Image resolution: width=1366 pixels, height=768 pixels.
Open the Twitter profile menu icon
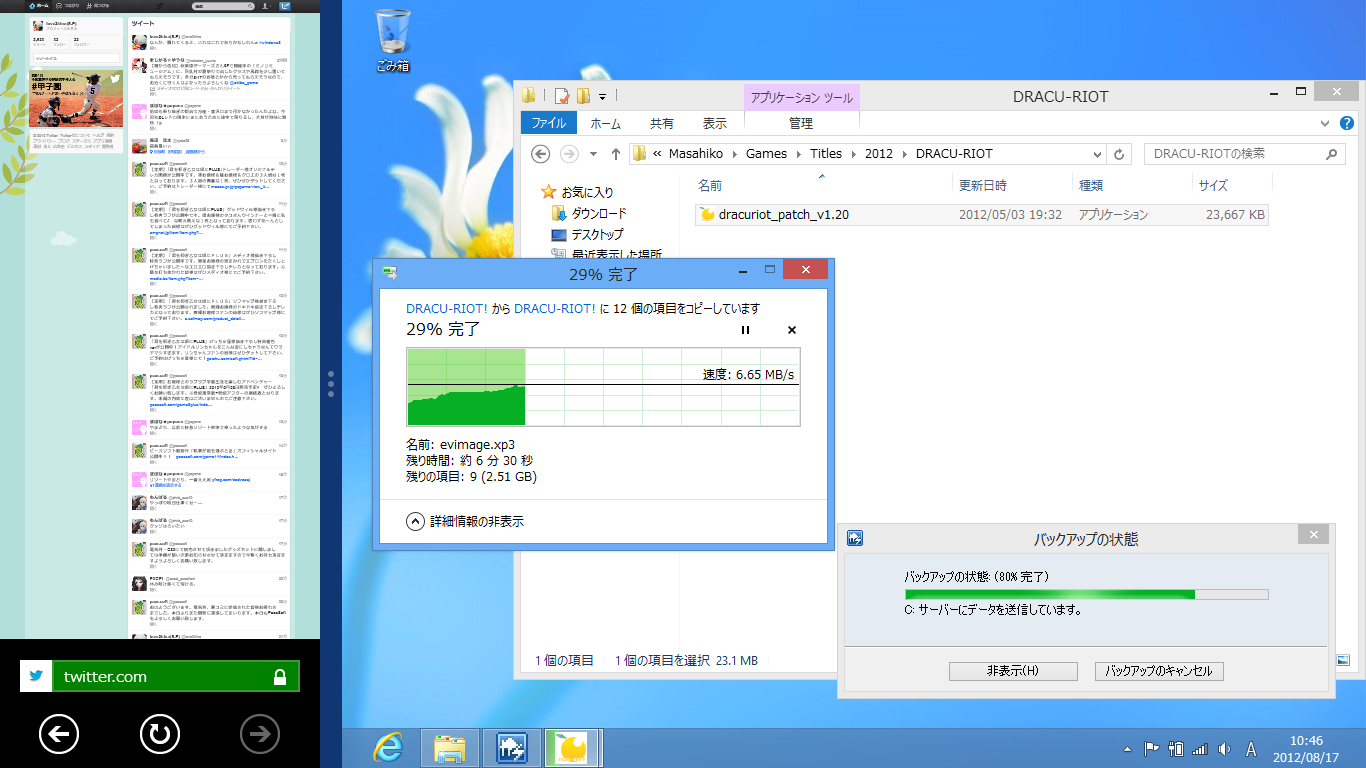(267, 6)
